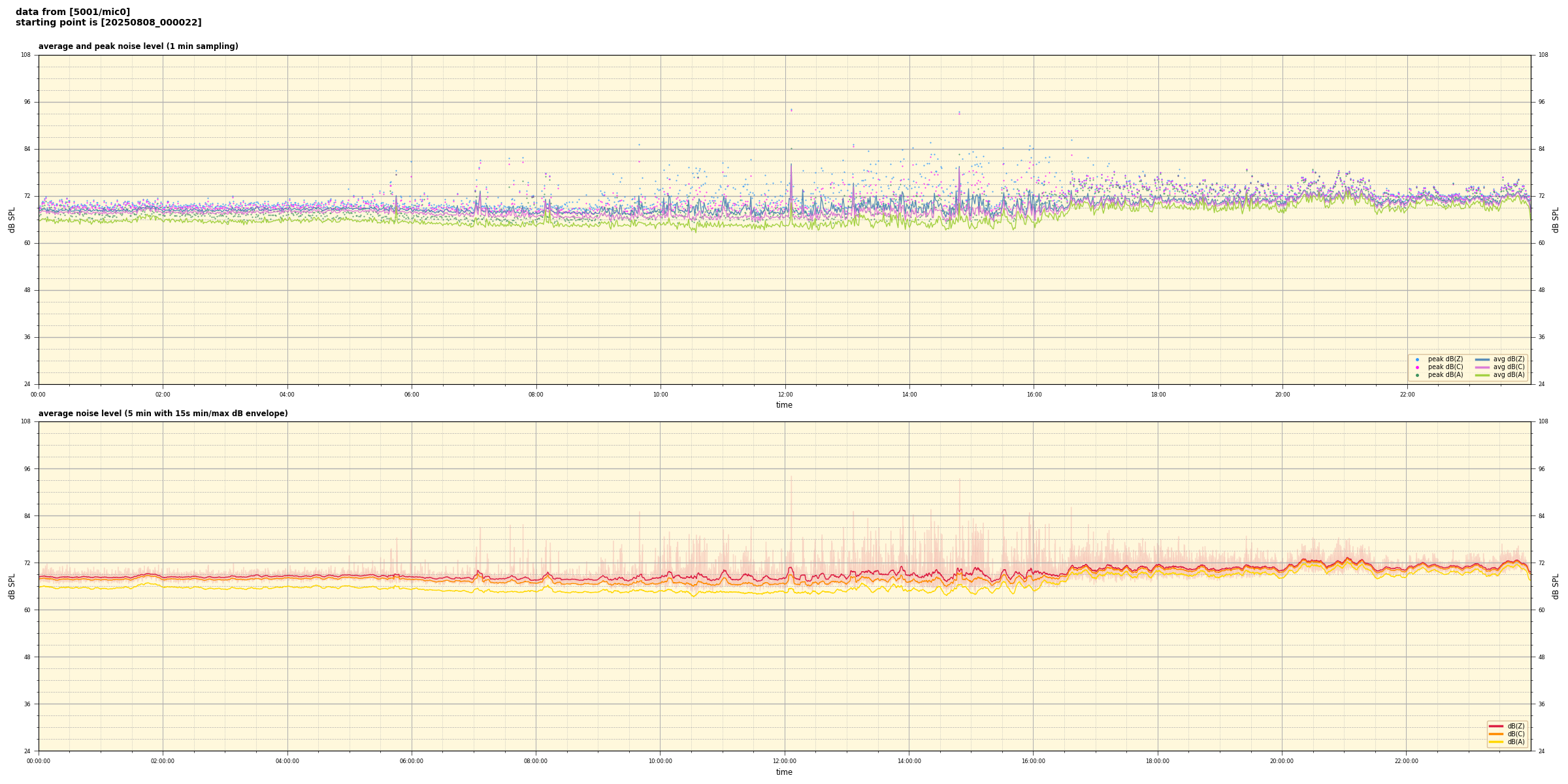Click the 'average and peak noise level' title
Image resolution: width=1568 pixels, height=784 pixels.
[x=138, y=46]
